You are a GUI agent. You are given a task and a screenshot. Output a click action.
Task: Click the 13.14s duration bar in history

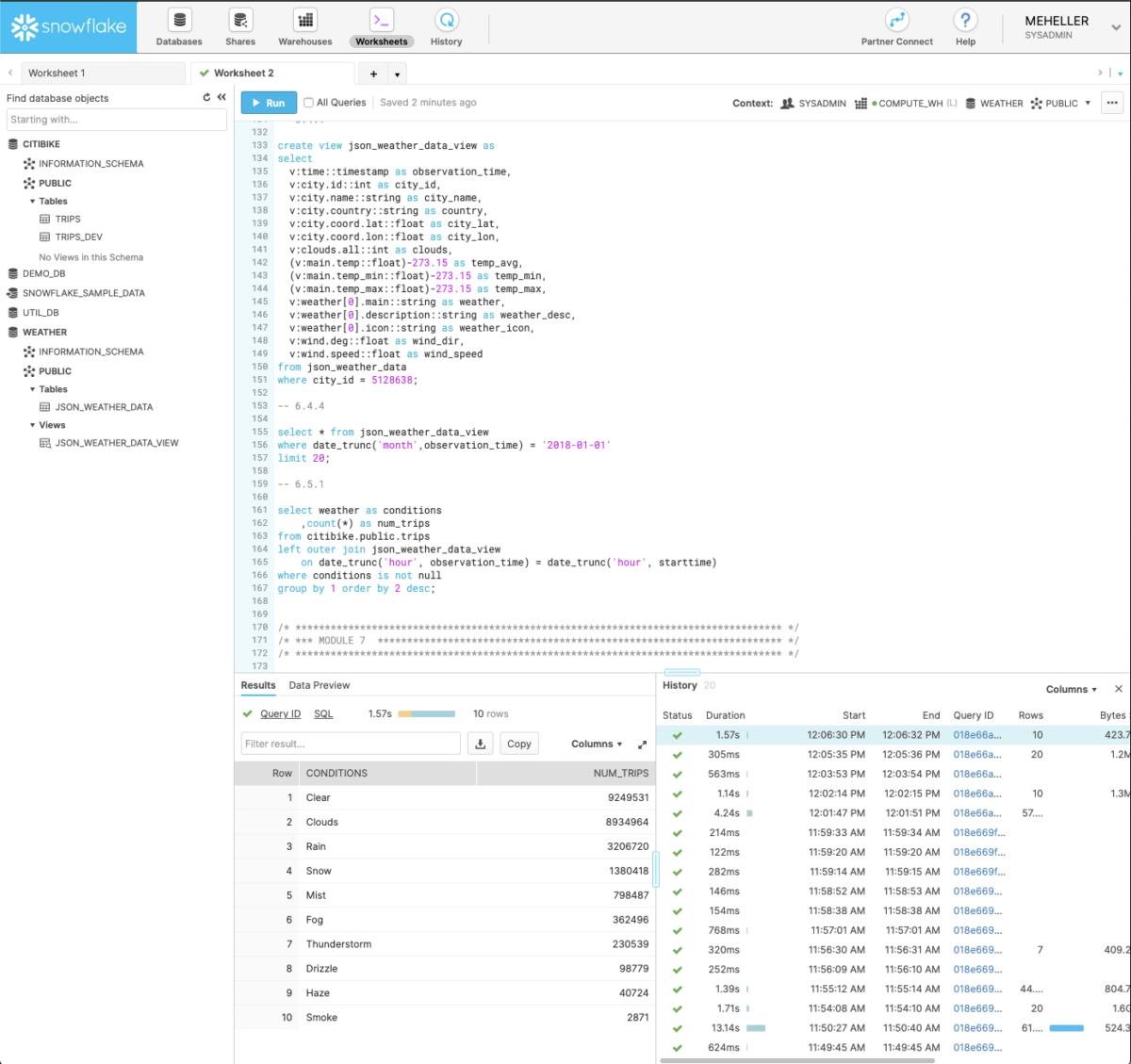[756, 1027]
